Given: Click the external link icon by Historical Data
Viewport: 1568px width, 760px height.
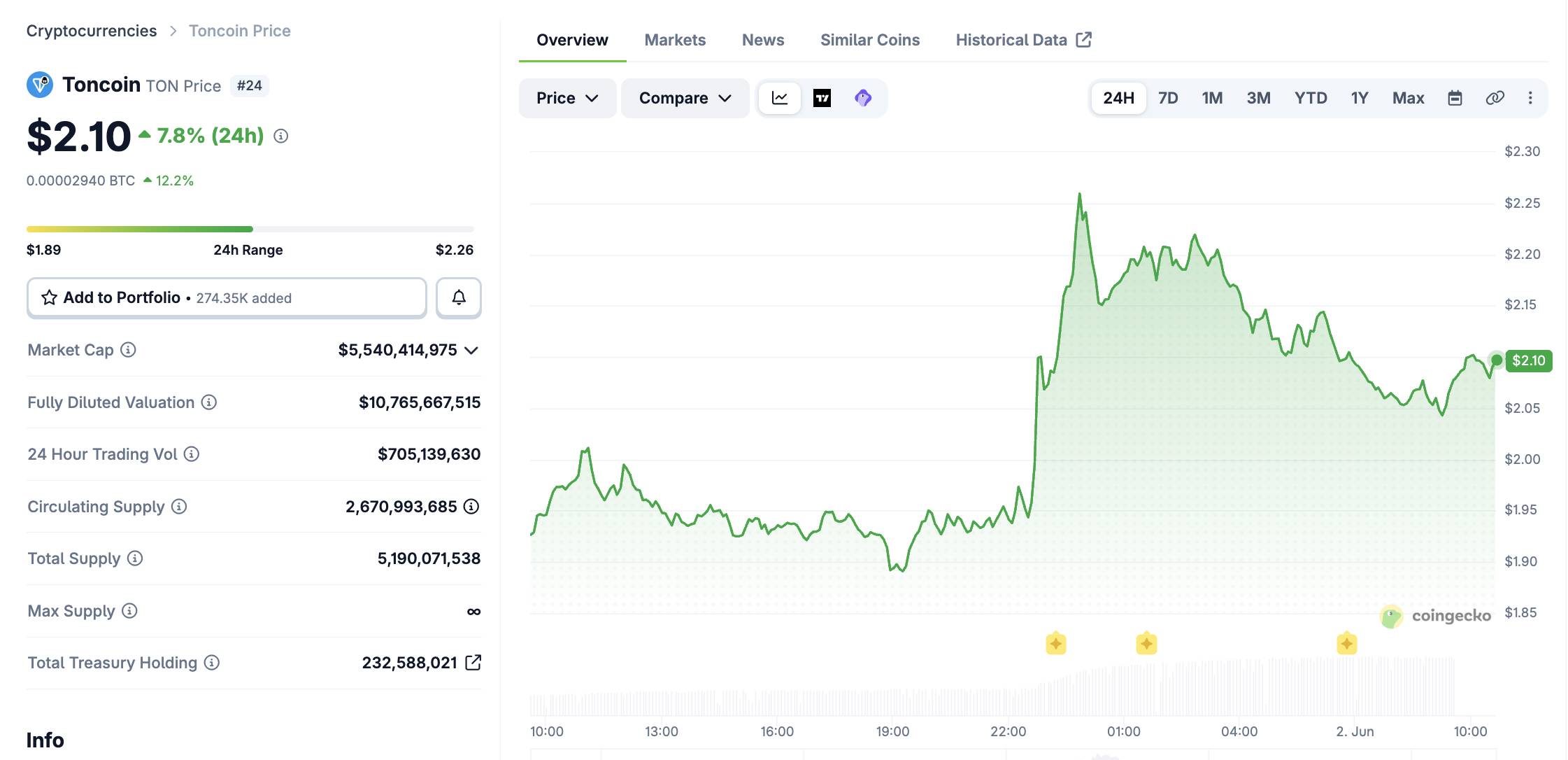Looking at the screenshot, I should [1083, 40].
